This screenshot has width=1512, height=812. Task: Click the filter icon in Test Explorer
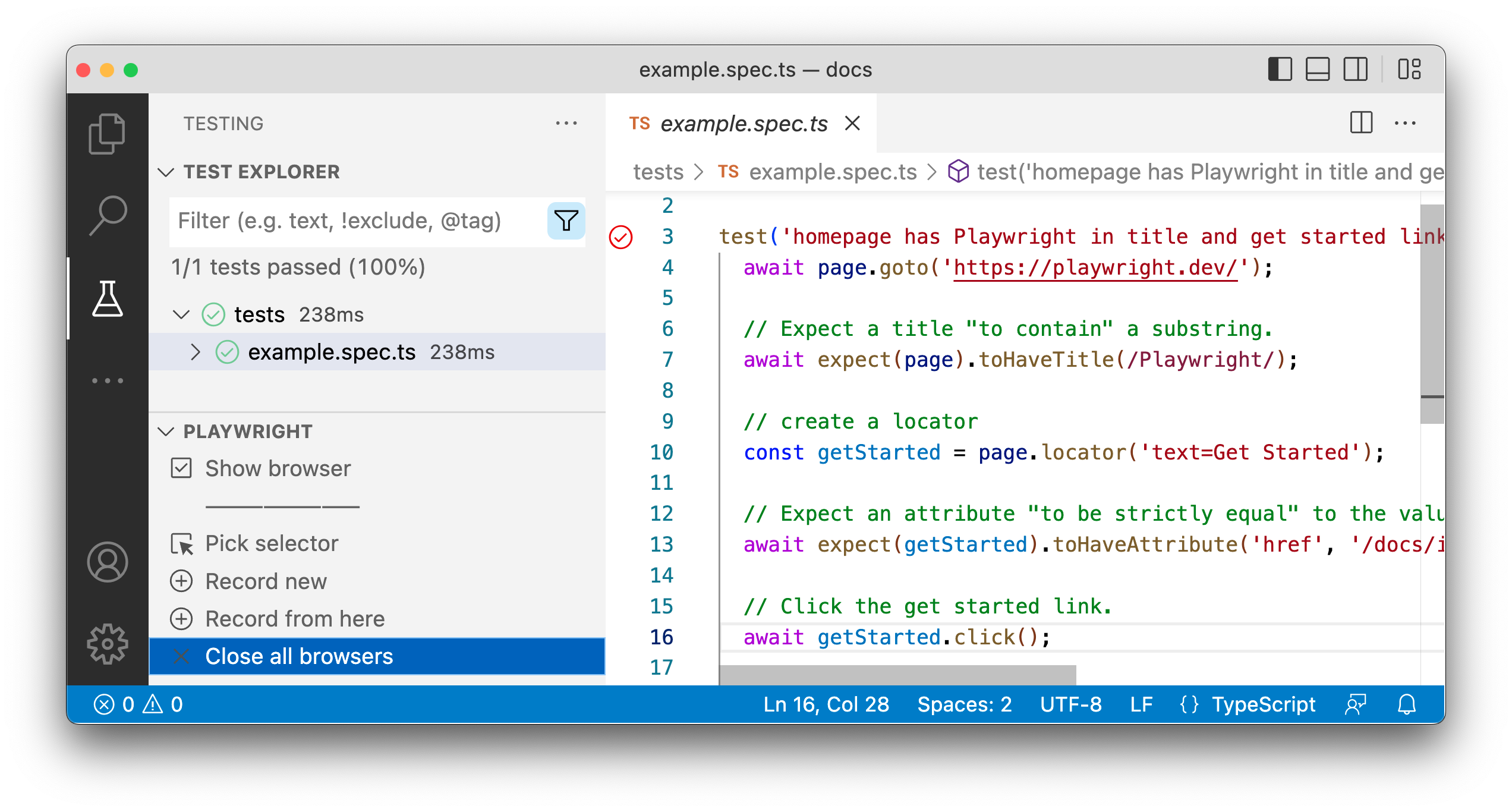(x=565, y=221)
